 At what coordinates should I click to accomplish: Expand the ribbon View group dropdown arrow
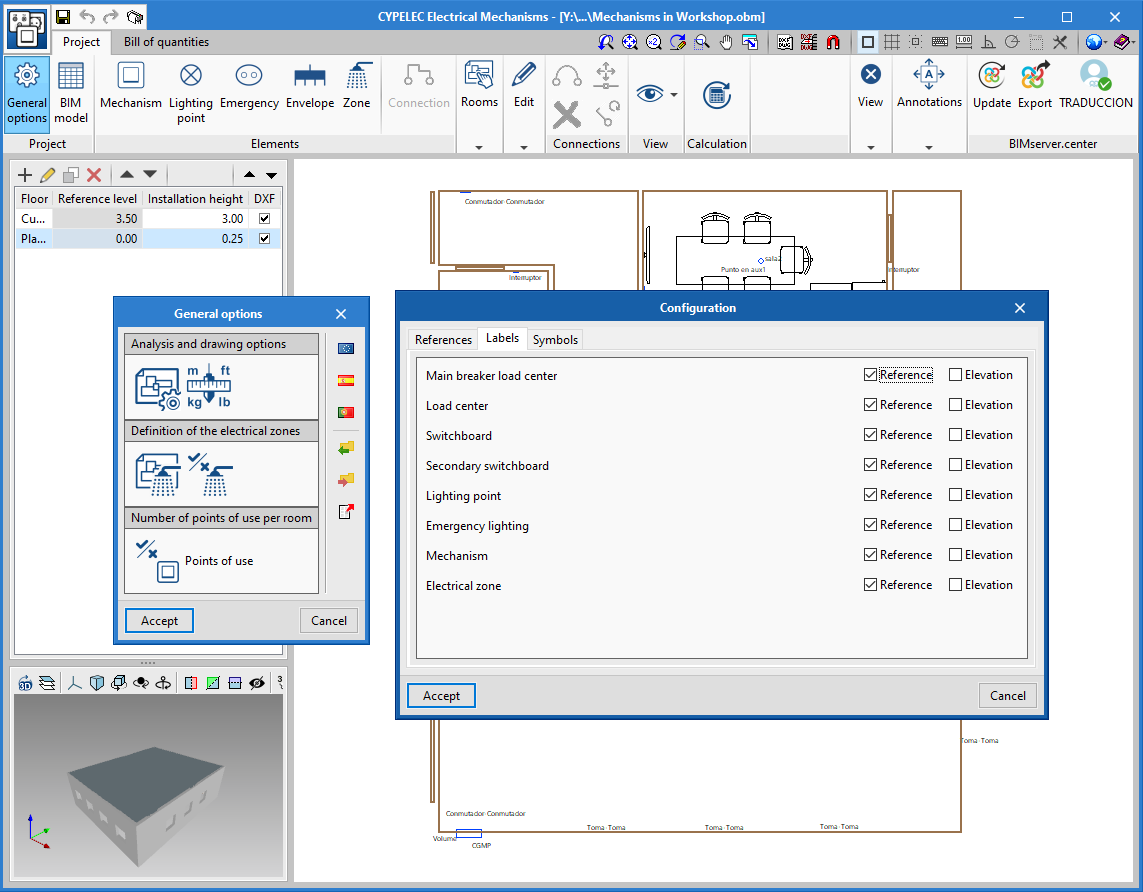[x=870, y=147]
